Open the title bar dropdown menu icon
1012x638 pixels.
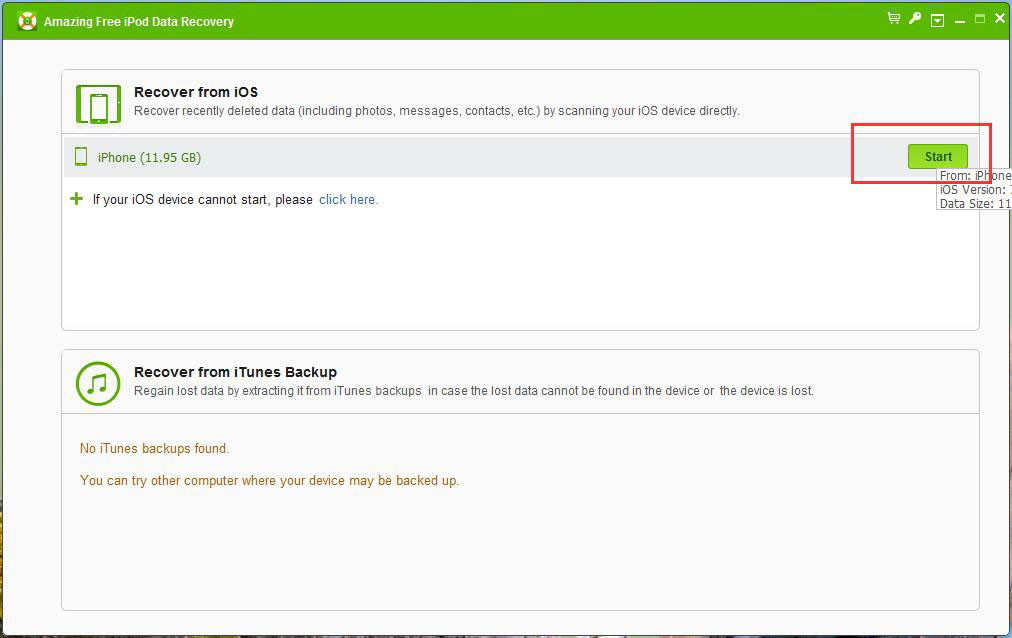938,21
